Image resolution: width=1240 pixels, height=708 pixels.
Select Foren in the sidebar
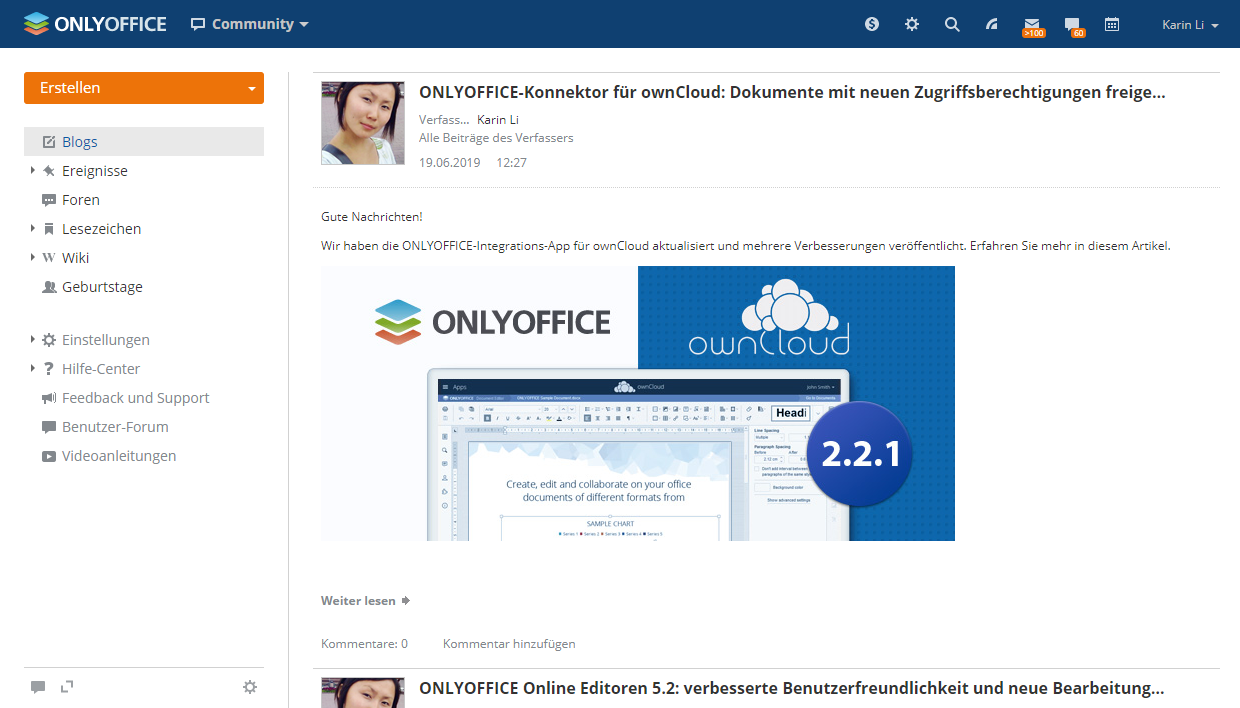(80, 200)
